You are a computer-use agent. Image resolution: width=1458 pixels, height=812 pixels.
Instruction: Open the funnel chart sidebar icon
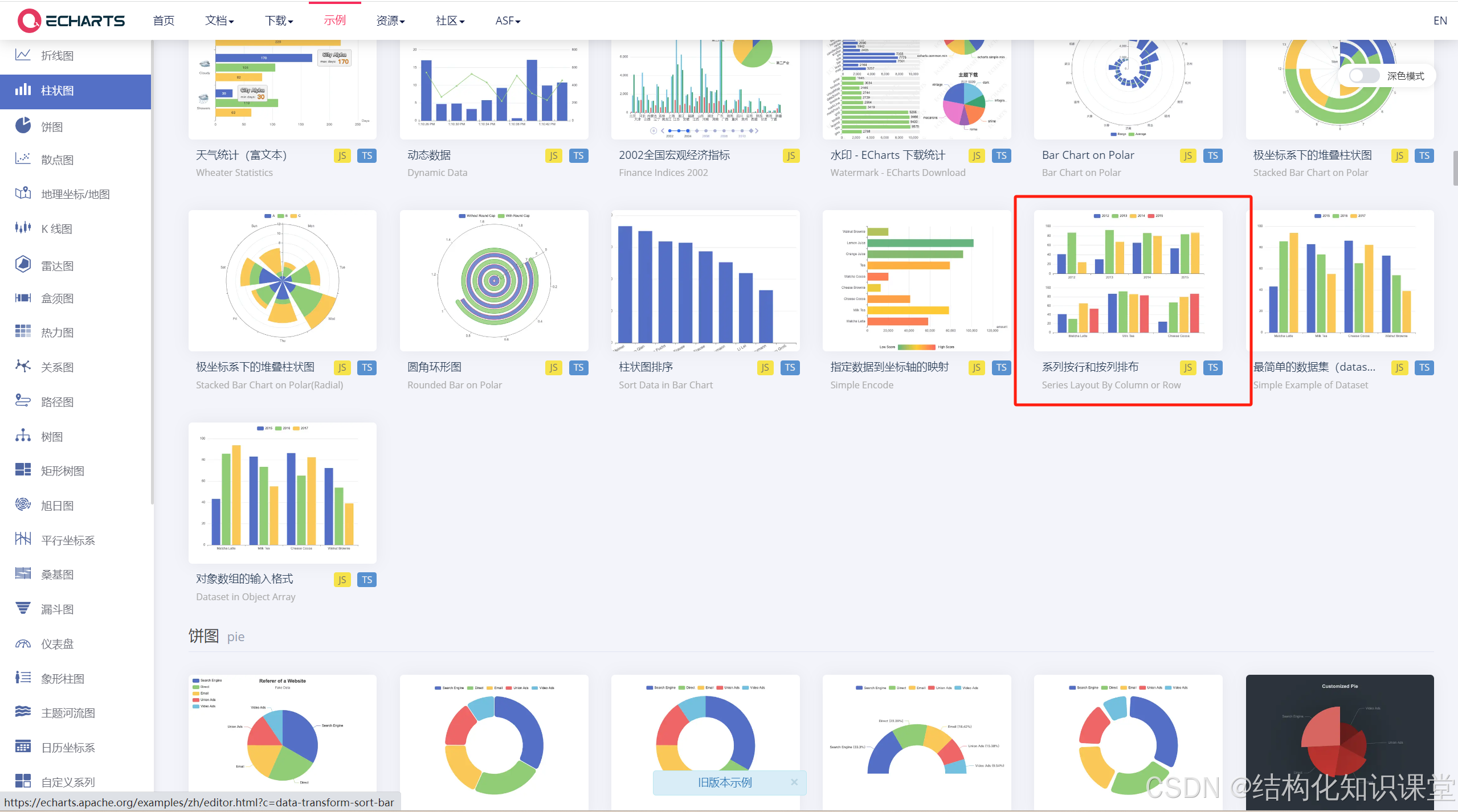coord(23,608)
